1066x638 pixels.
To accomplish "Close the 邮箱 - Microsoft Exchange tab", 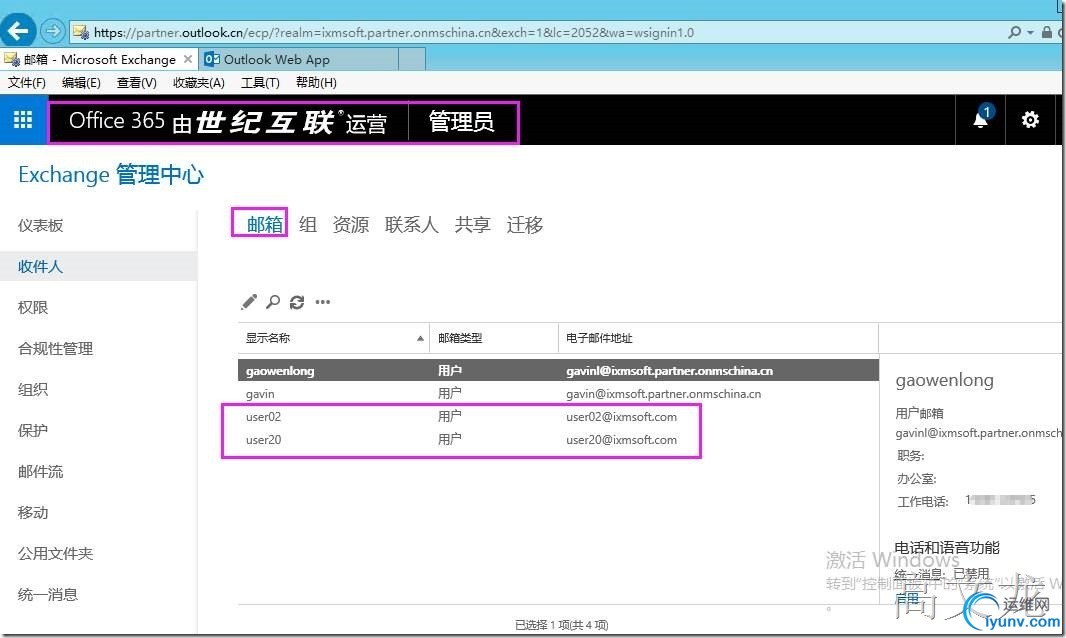I will coord(188,59).
